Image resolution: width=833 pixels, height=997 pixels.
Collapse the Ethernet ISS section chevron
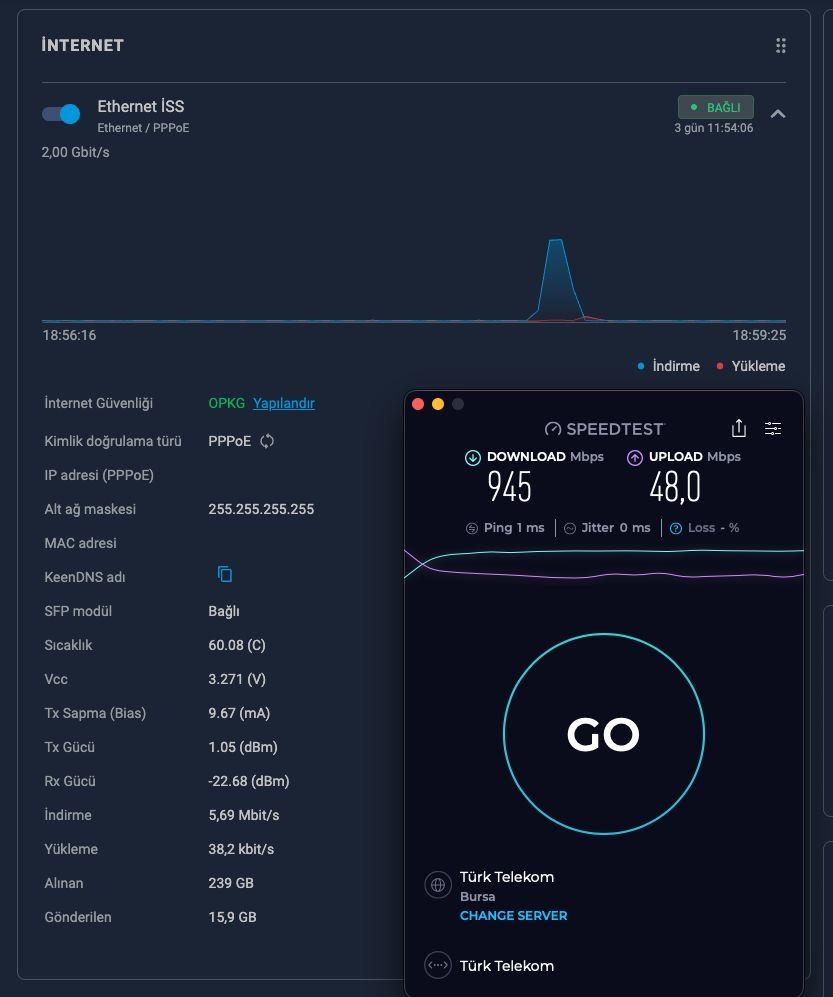pyautogui.click(x=778, y=114)
